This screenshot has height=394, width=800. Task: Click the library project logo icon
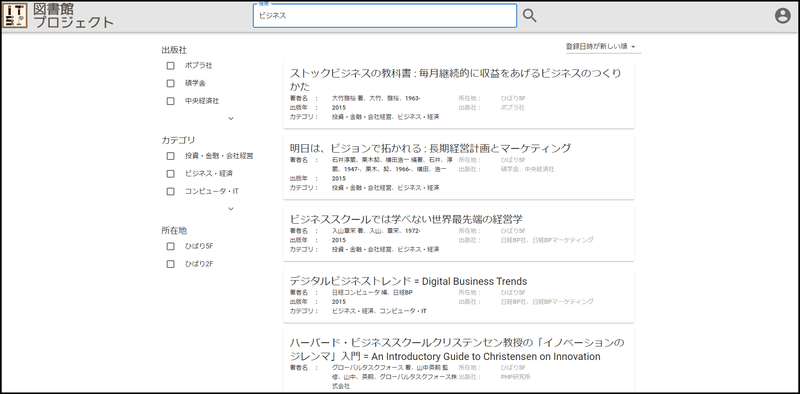pyautogui.click(x=15, y=15)
